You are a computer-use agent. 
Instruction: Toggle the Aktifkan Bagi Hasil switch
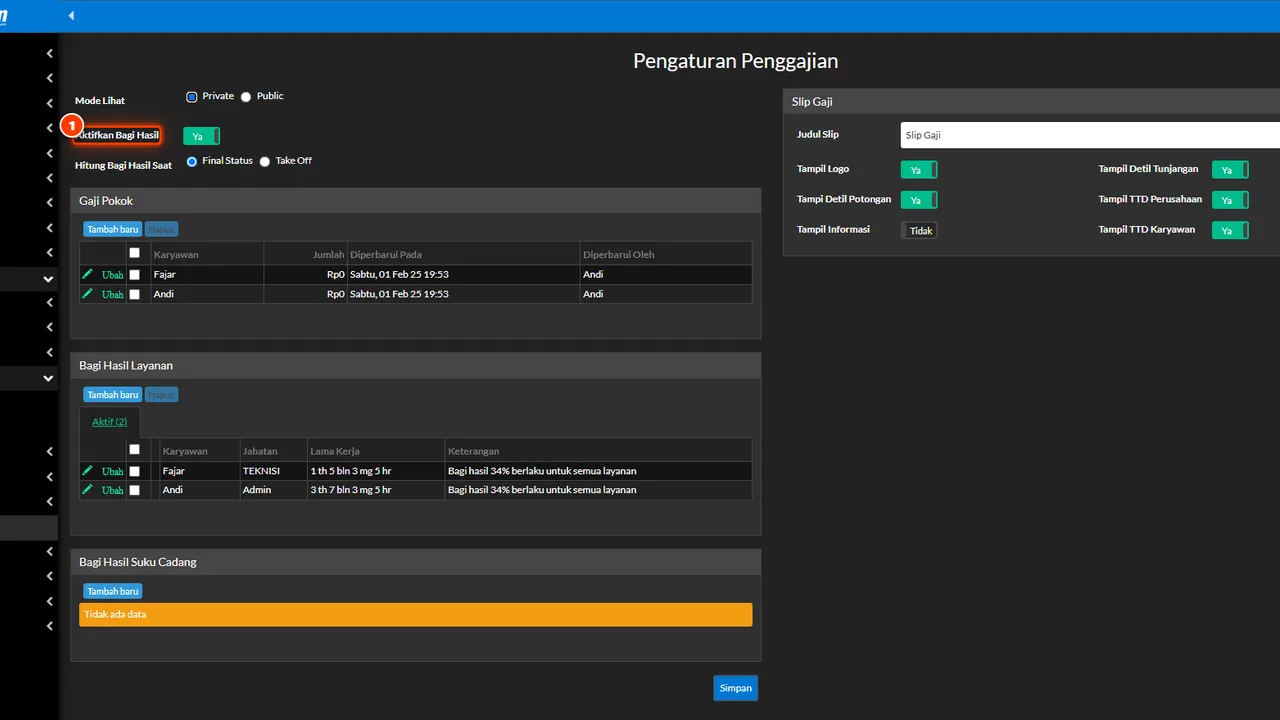201,136
